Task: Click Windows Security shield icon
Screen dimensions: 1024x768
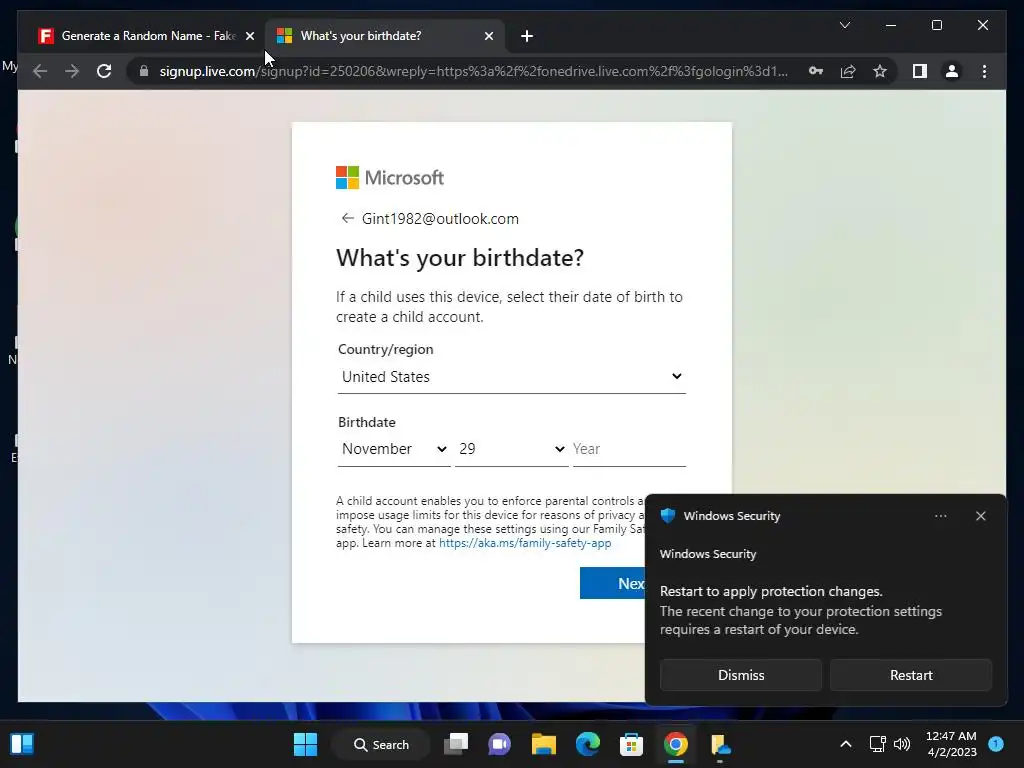Action: point(667,515)
